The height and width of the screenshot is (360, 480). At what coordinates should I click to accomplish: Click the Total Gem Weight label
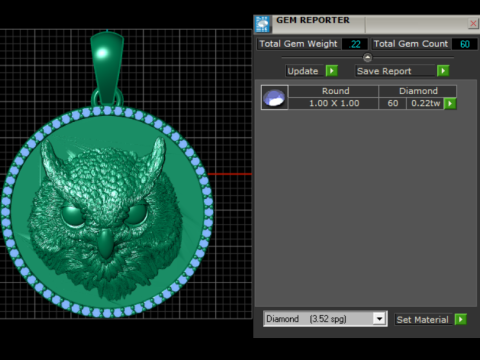click(x=298, y=44)
